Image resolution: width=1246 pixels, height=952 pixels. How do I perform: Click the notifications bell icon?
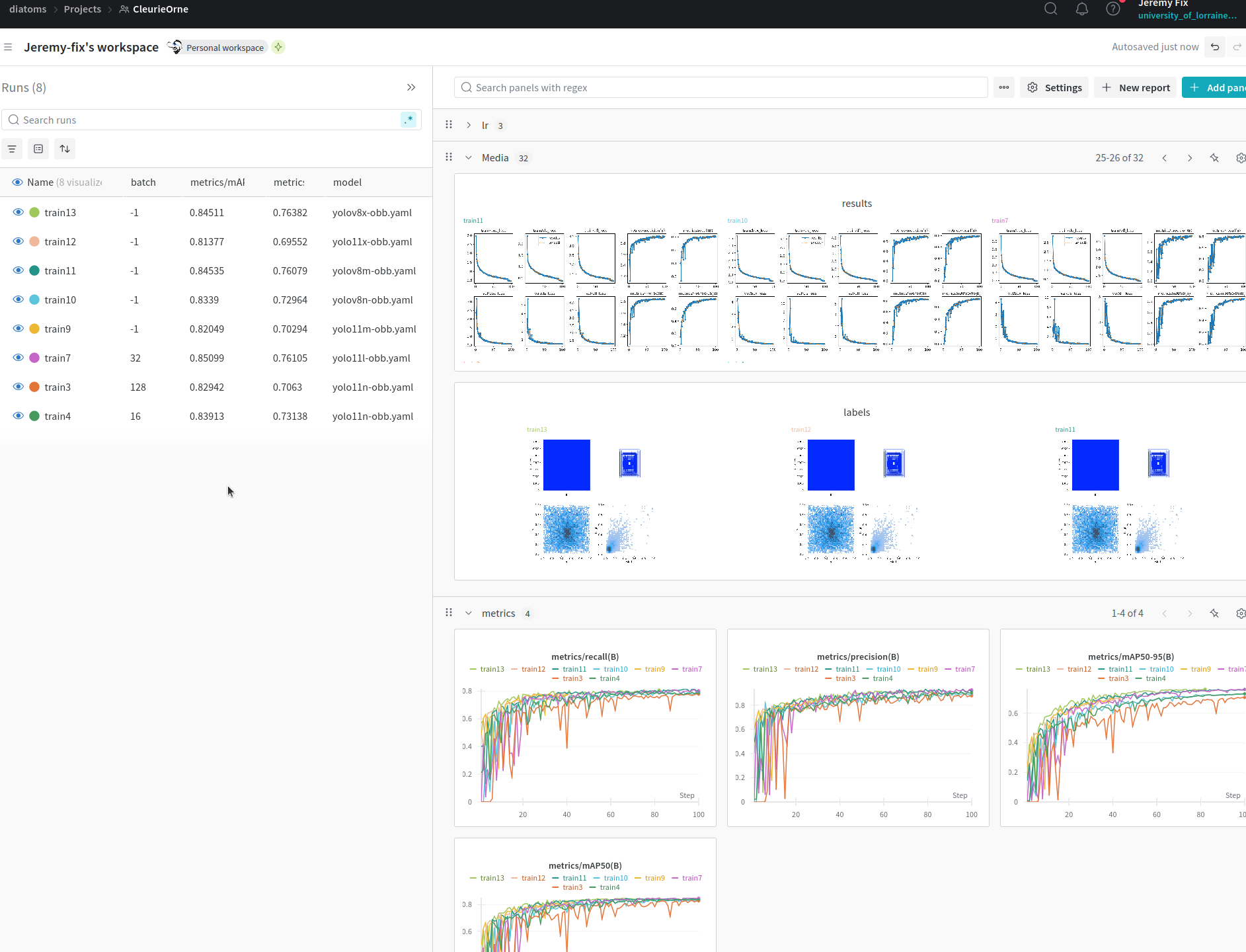pyautogui.click(x=1082, y=9)
